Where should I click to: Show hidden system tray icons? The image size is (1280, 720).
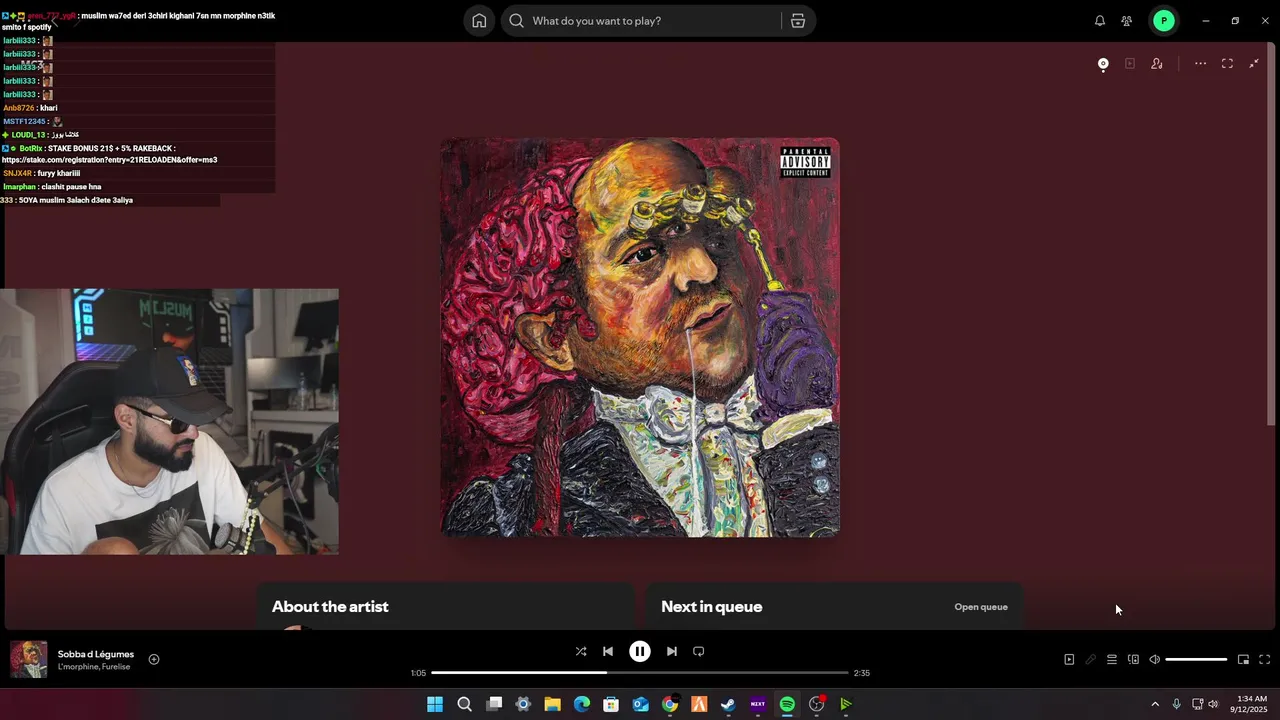(1155, 704)
